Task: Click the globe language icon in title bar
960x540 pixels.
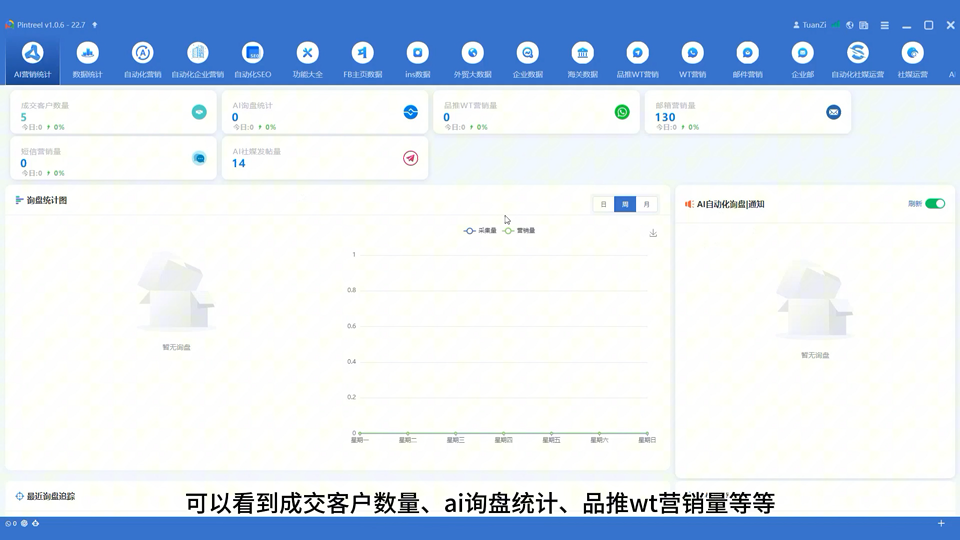Action: (x=850, y=25)
